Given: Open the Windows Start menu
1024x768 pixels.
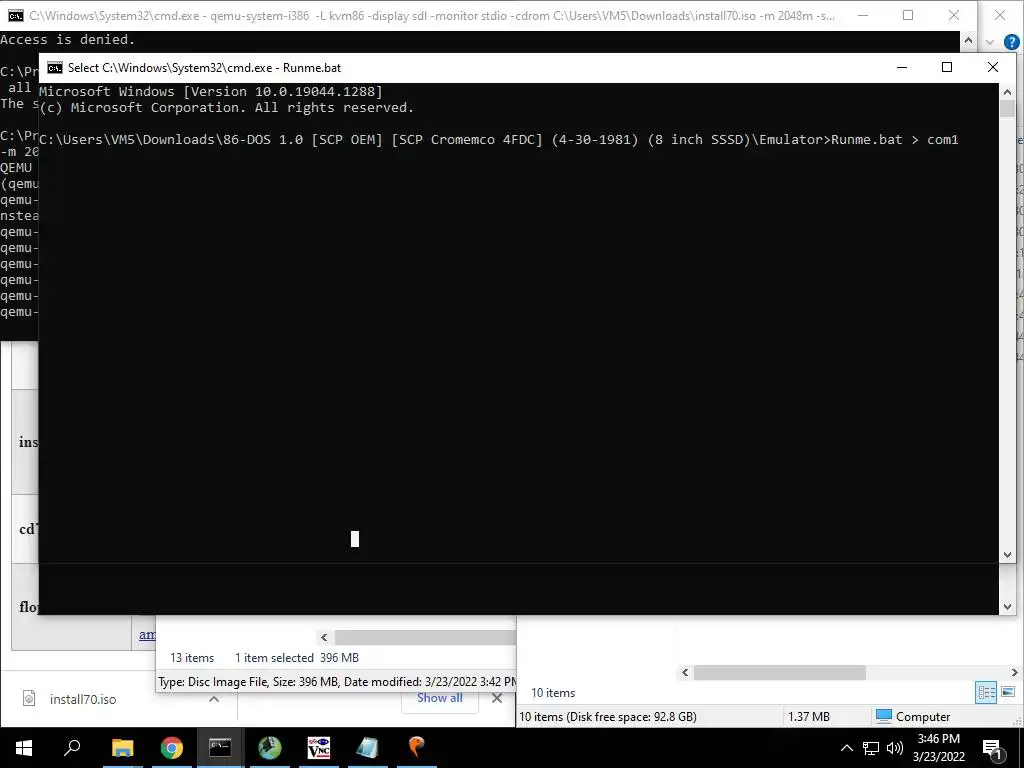Looking at the screenshot, I should [x=24, y=748].
